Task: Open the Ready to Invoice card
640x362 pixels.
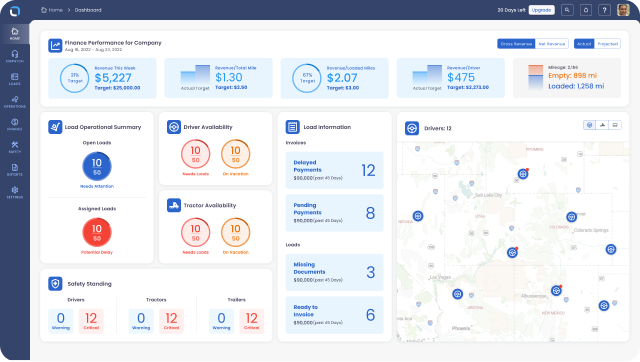Action: [334, 315]
